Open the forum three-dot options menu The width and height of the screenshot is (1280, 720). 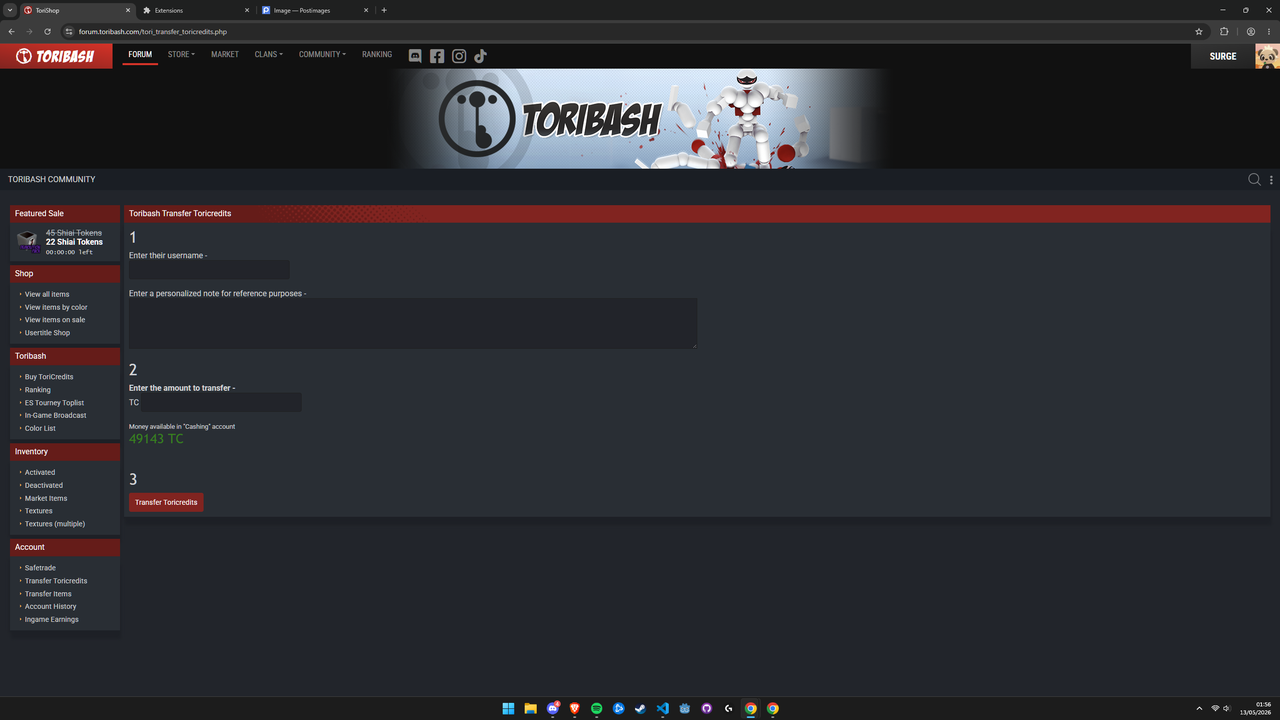point(1271,180)
